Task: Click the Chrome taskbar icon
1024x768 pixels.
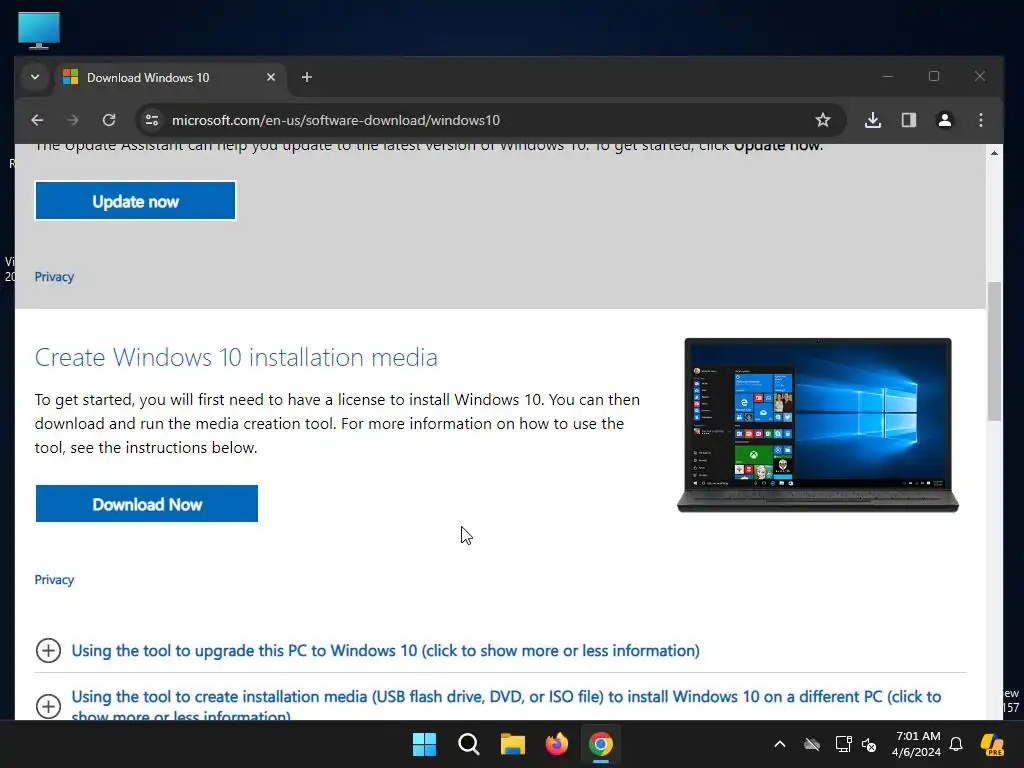Action: point(601,744)
